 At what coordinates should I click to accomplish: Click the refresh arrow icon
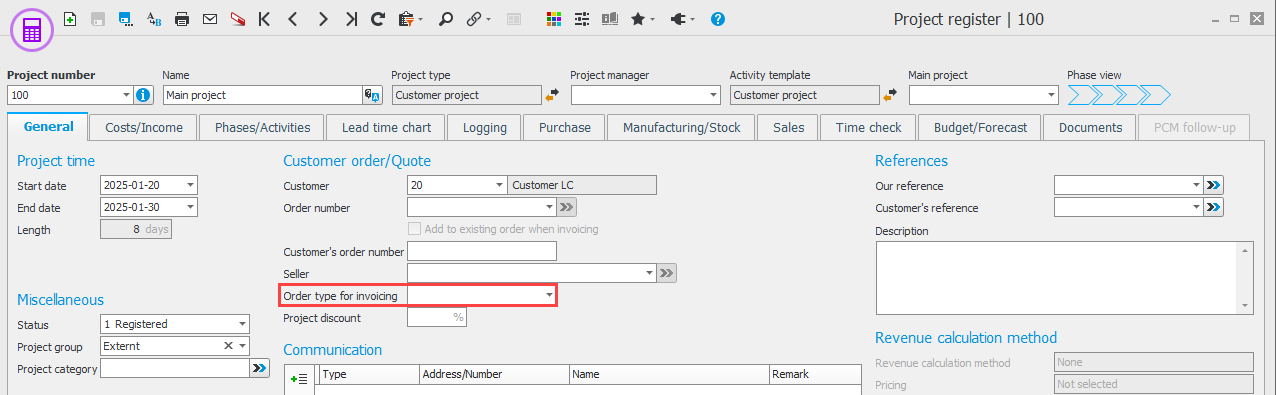377,18
